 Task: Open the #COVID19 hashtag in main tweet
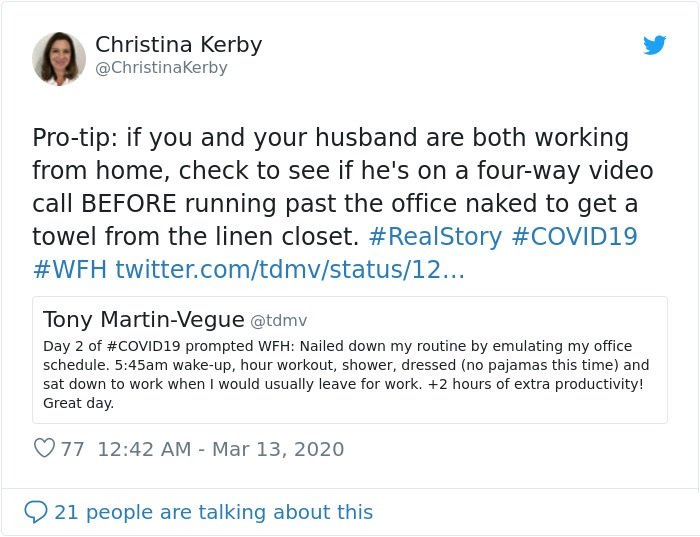point(575,237)
